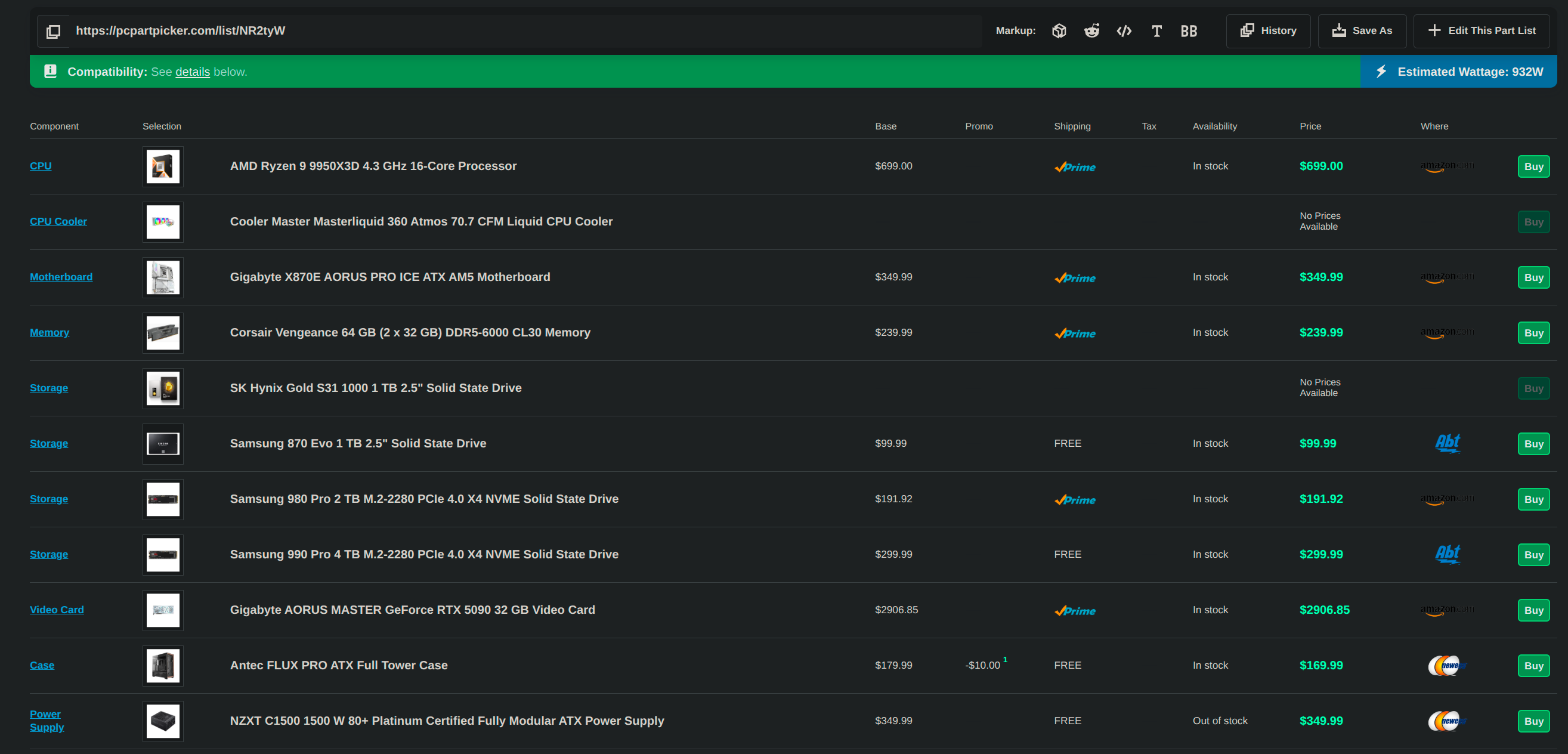The width and height of the screenshot is (1568, 754).
Task: Click Buy button for Samsung 990 Pro
Action: click(1533, 554)
